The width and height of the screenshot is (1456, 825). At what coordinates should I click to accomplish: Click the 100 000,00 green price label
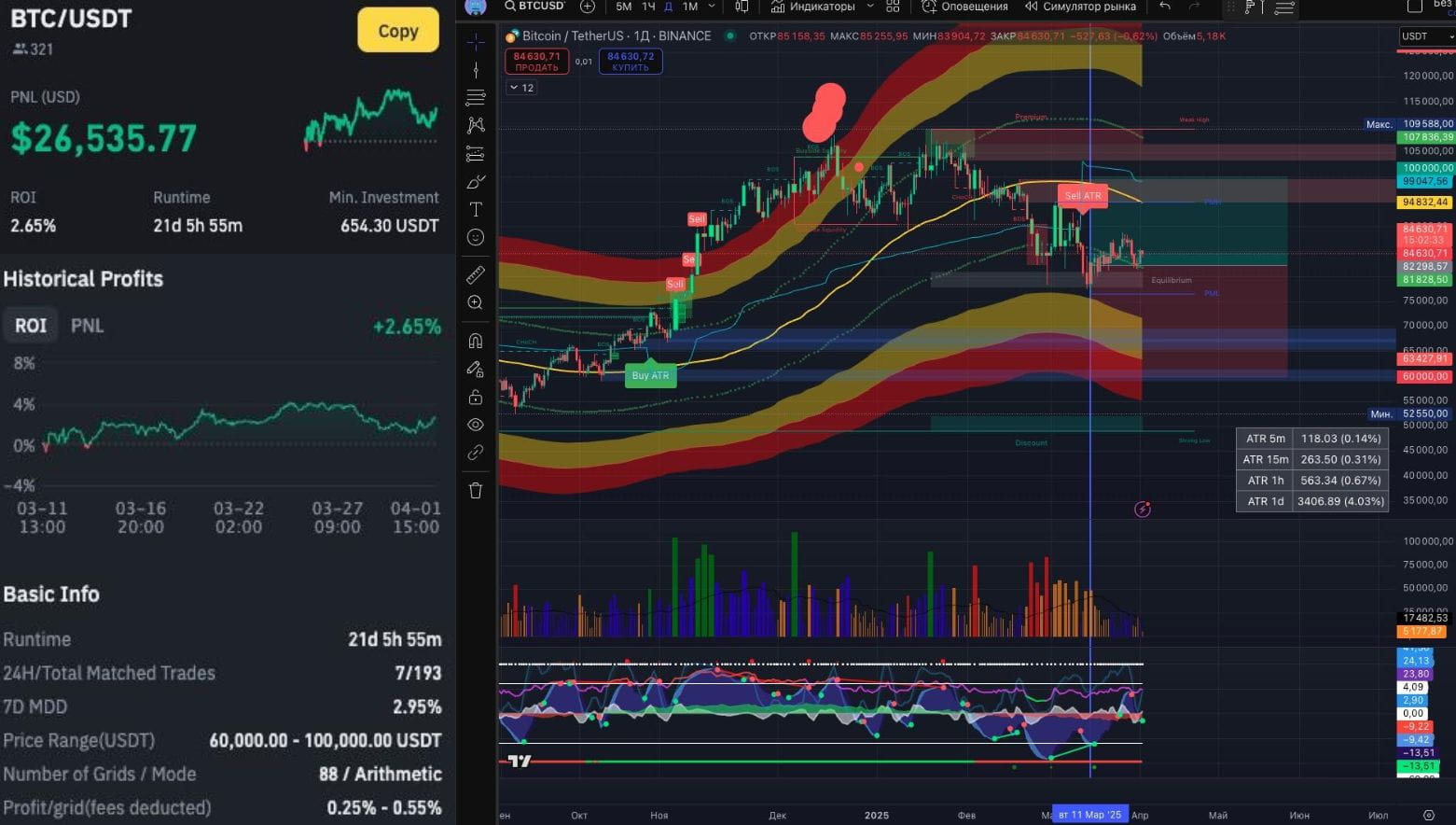tap(1426, 168)
